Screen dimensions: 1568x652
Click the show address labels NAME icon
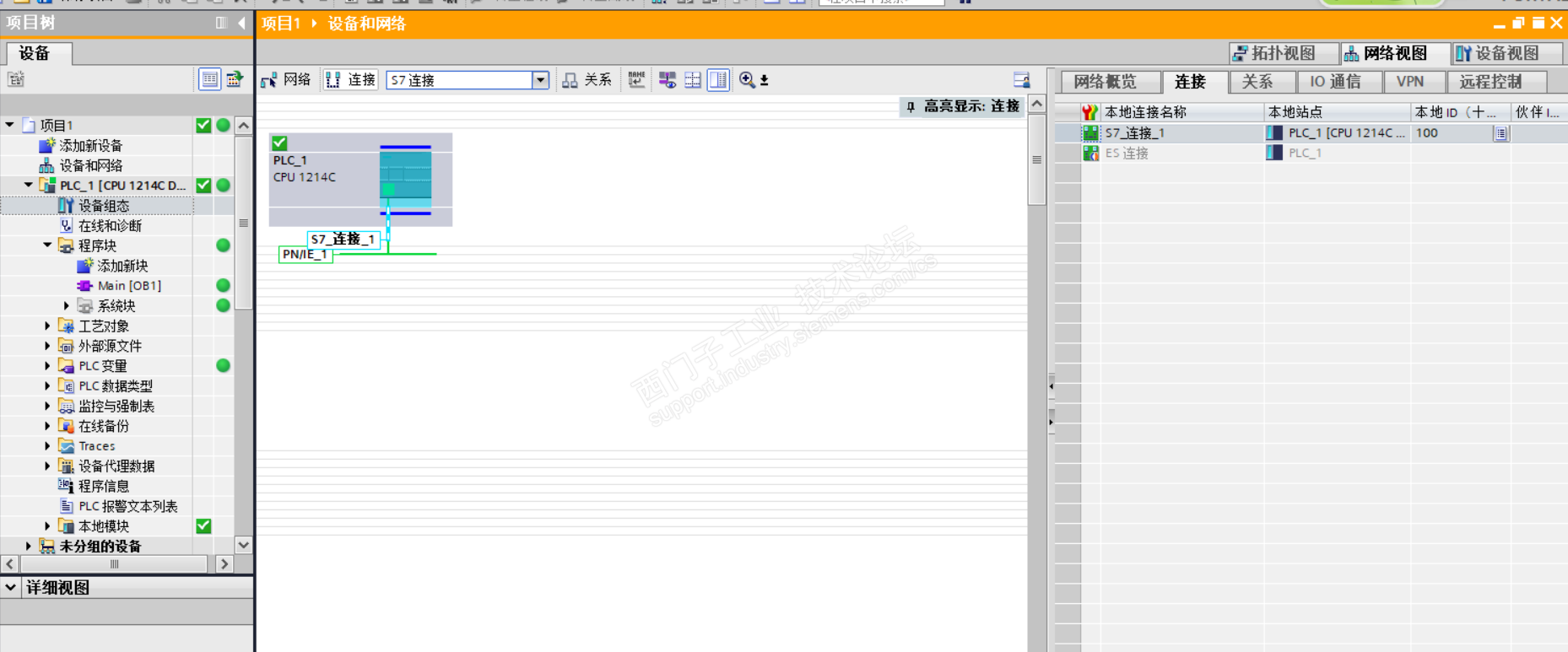pyautogui.click(x=636, y=79)
